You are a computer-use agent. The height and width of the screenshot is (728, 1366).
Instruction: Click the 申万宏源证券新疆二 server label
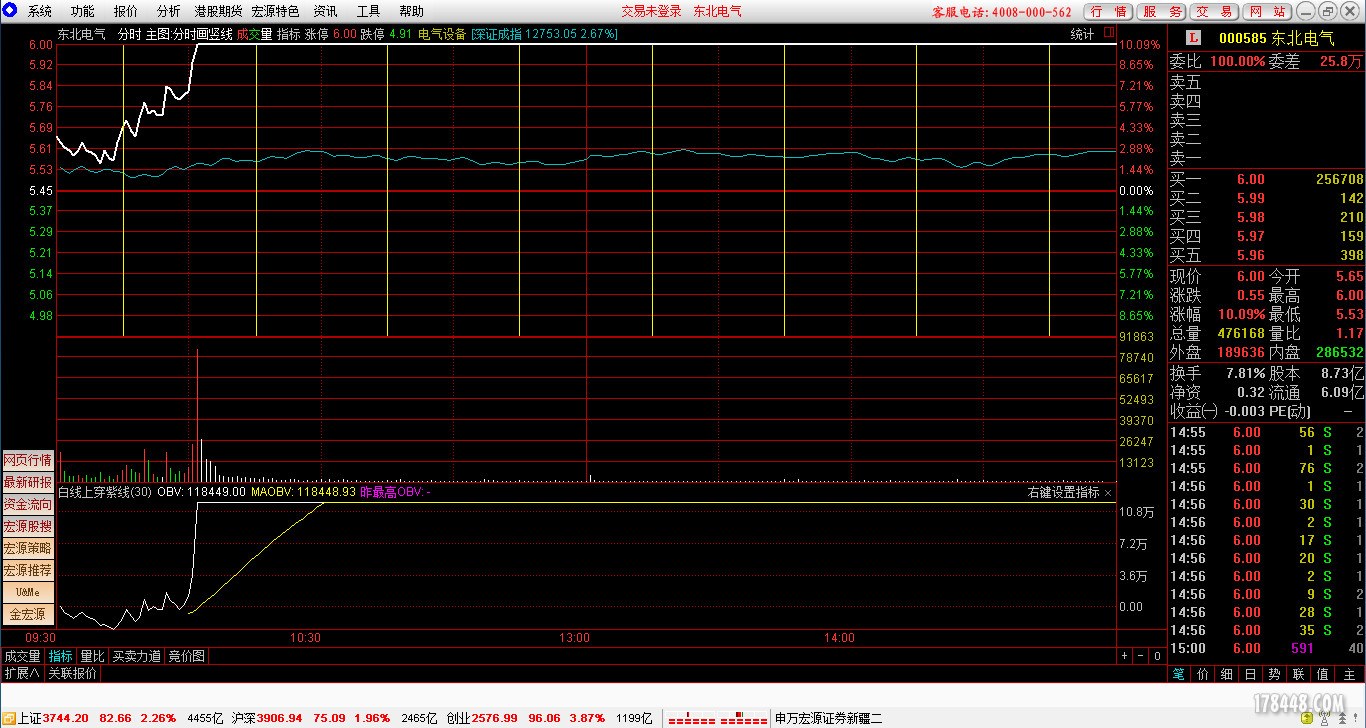pyautogui.click(x=829, y=718)
